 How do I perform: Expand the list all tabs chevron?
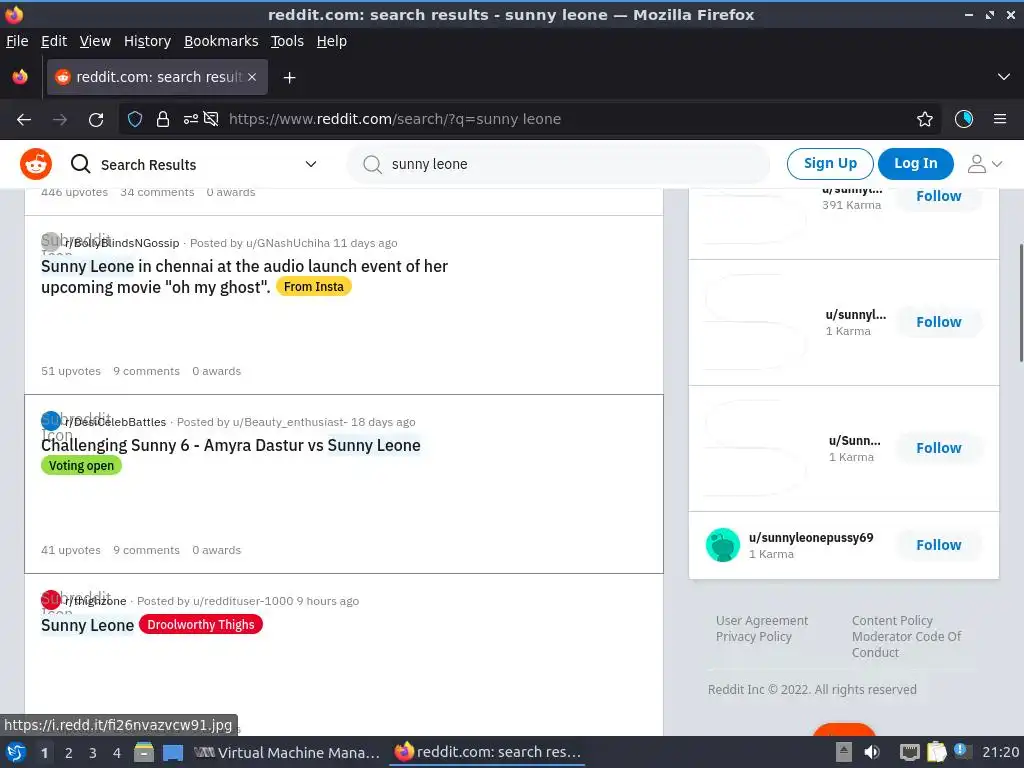point(1004,77)
